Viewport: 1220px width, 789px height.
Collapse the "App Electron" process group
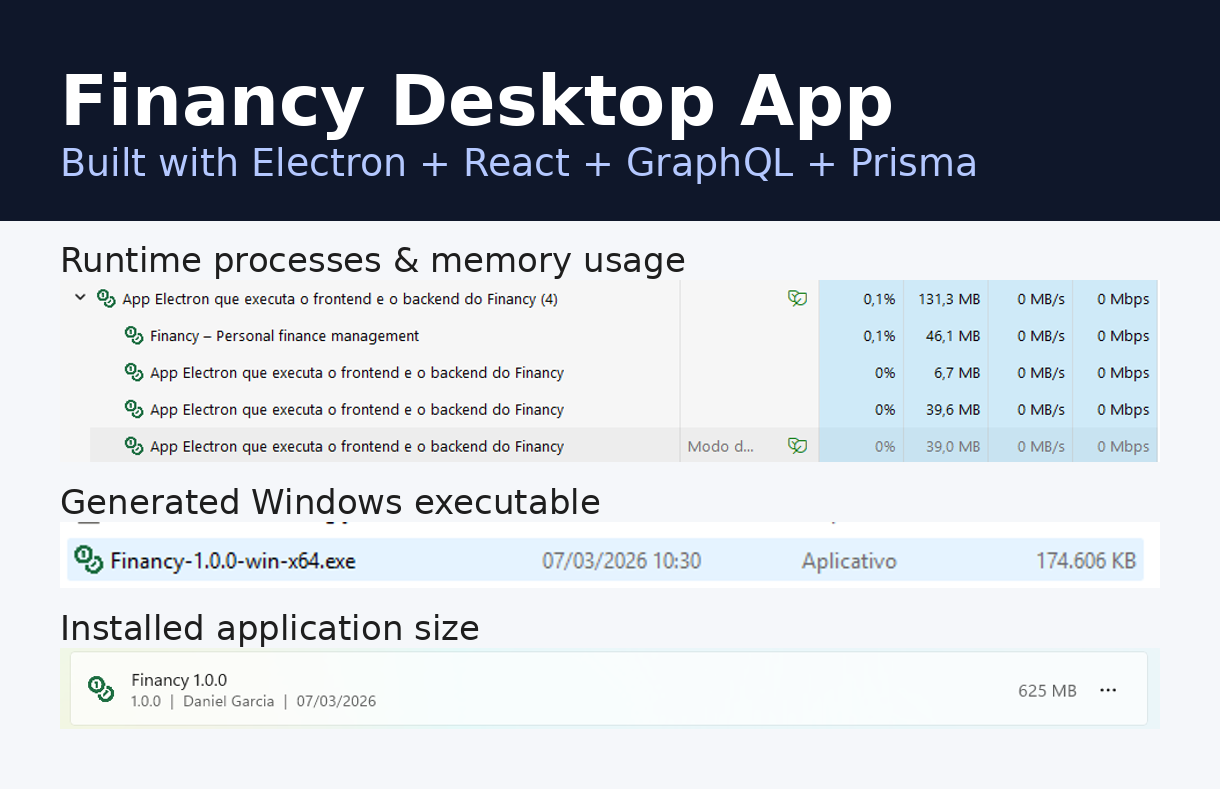click(81, 298)
